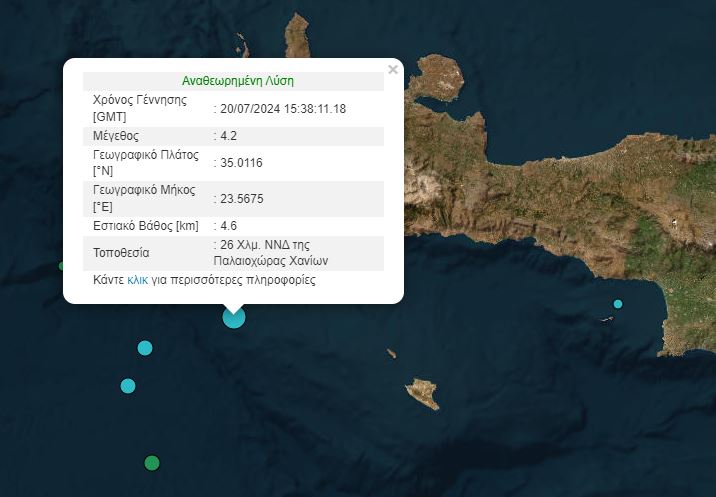Click the focal depth value 4.6
Screen dimensions: 716x497
pyautogui.click(x=228, y=226)
